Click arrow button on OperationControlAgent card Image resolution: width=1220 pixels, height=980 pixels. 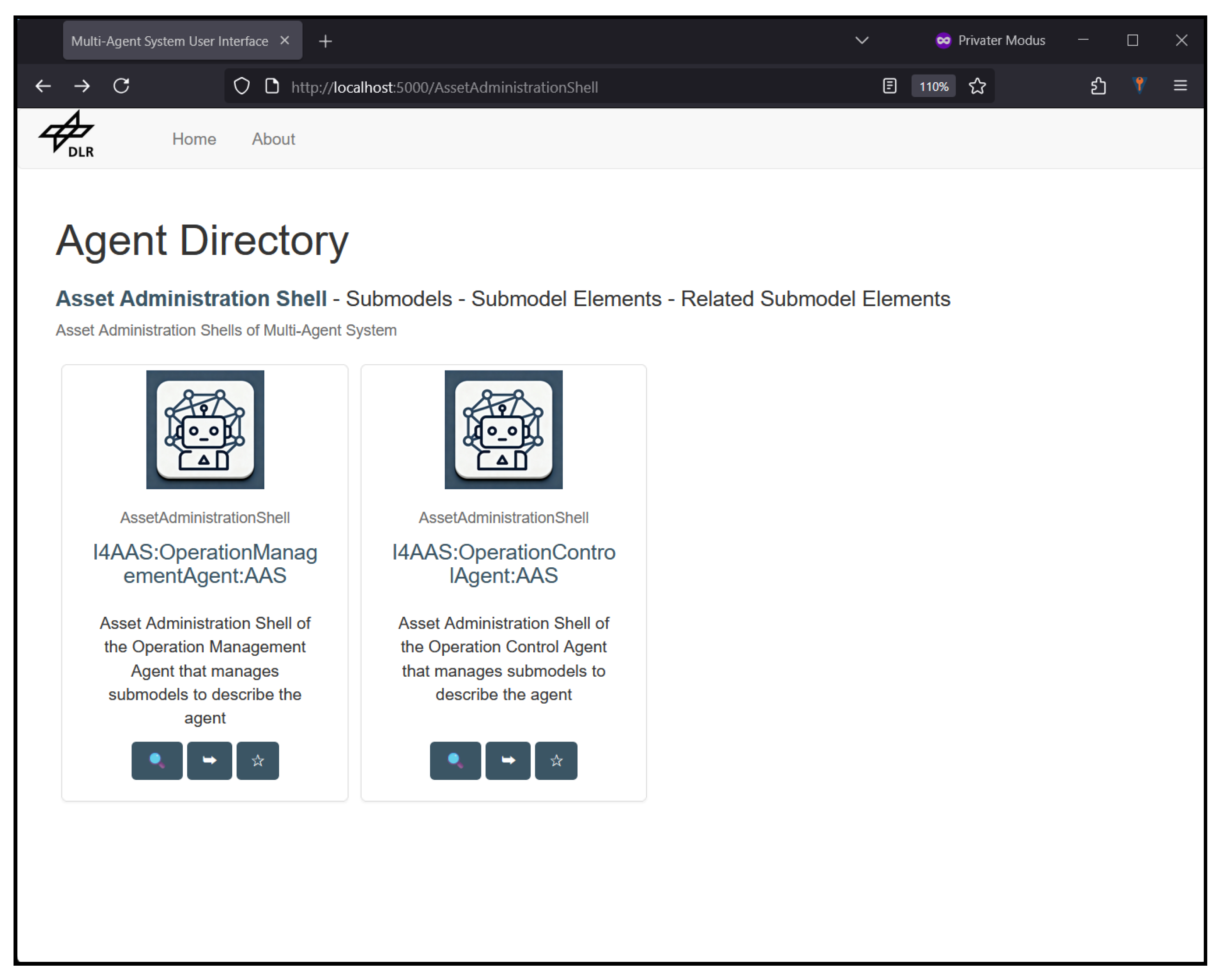pos(507,760)
